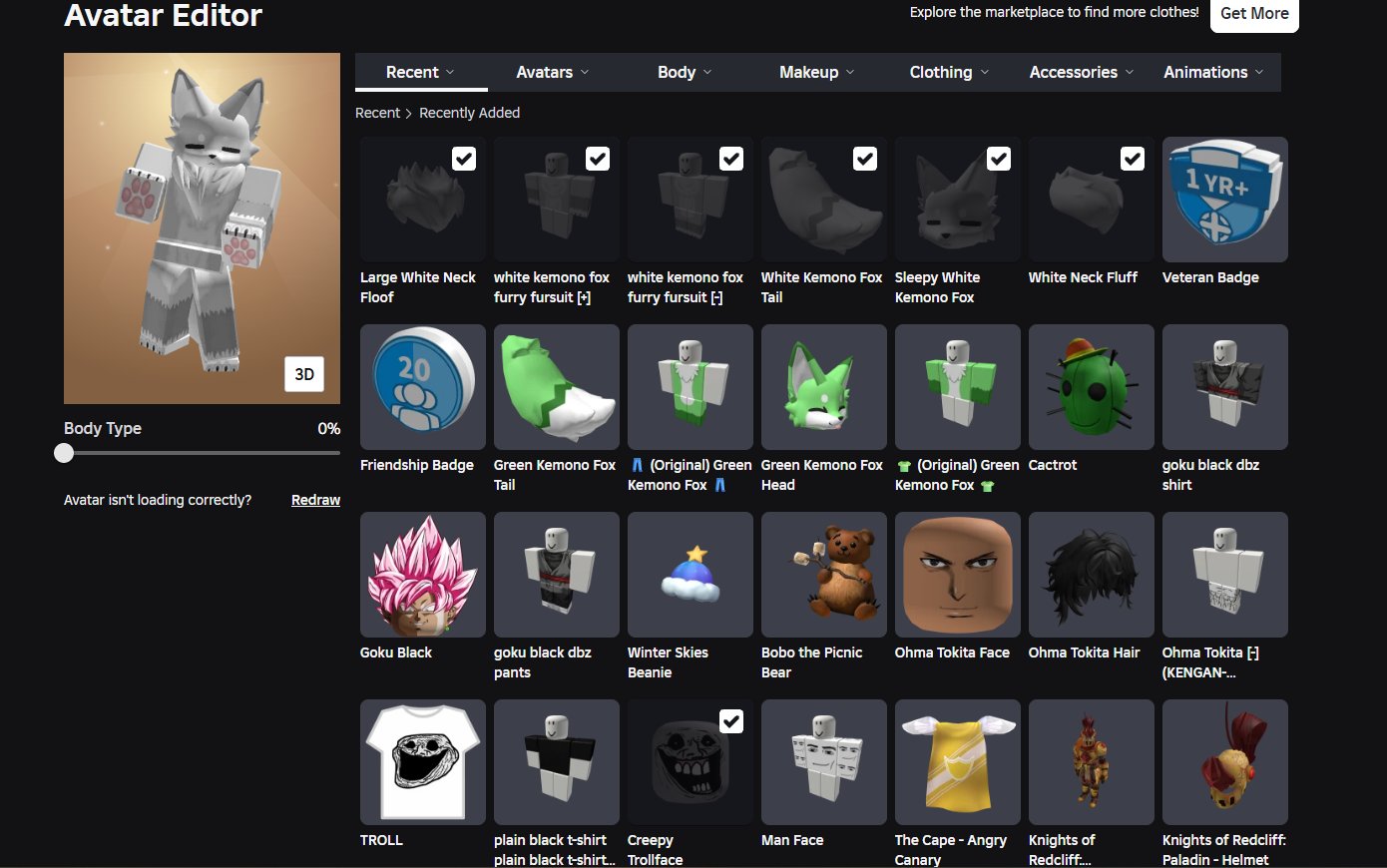Select the Winter Skies Beanie icon

(x=690, y=575)
